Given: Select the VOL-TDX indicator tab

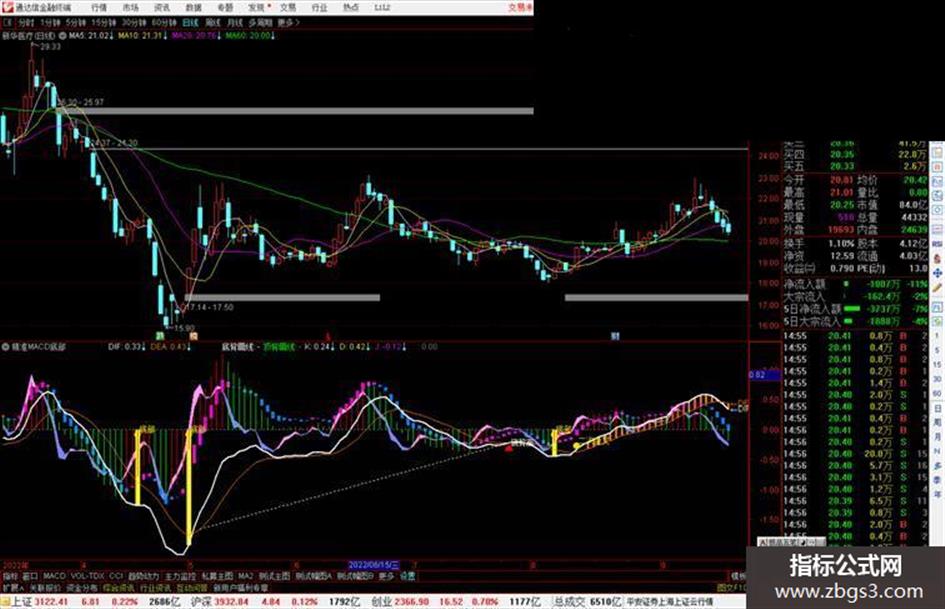Looking at the screenshot, I should [87, 576].
